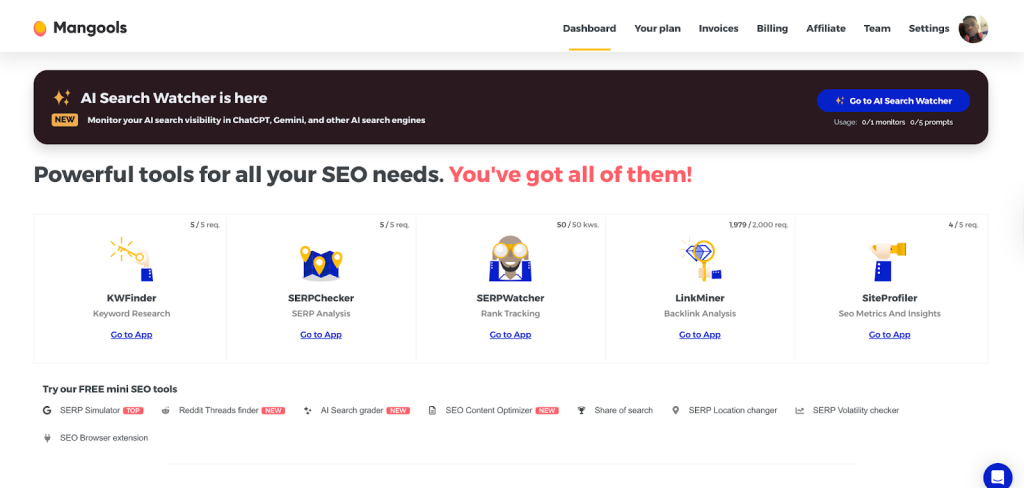Open the SEO Content Optimizer link
Image resolution: width=1024 pixels, height=488 pixels.
coord(488,410)
